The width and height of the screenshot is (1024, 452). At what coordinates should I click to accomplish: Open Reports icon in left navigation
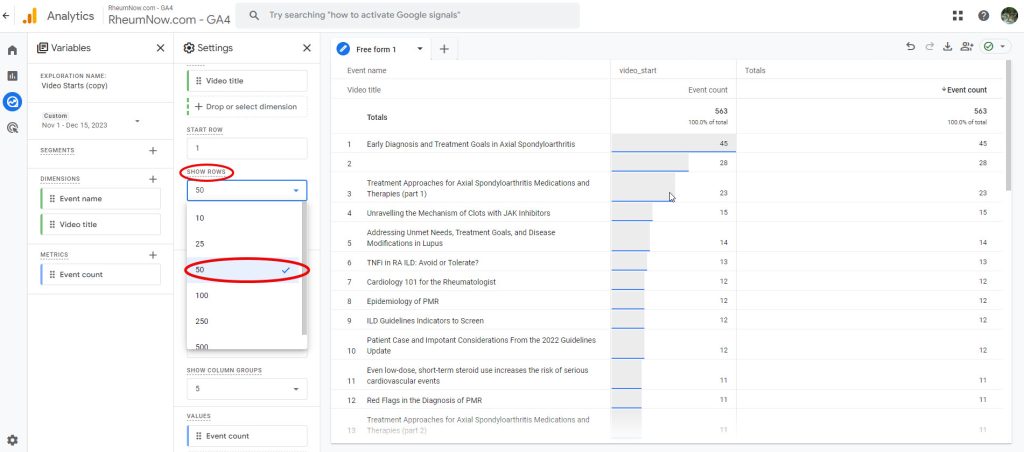tap(12, 75)
